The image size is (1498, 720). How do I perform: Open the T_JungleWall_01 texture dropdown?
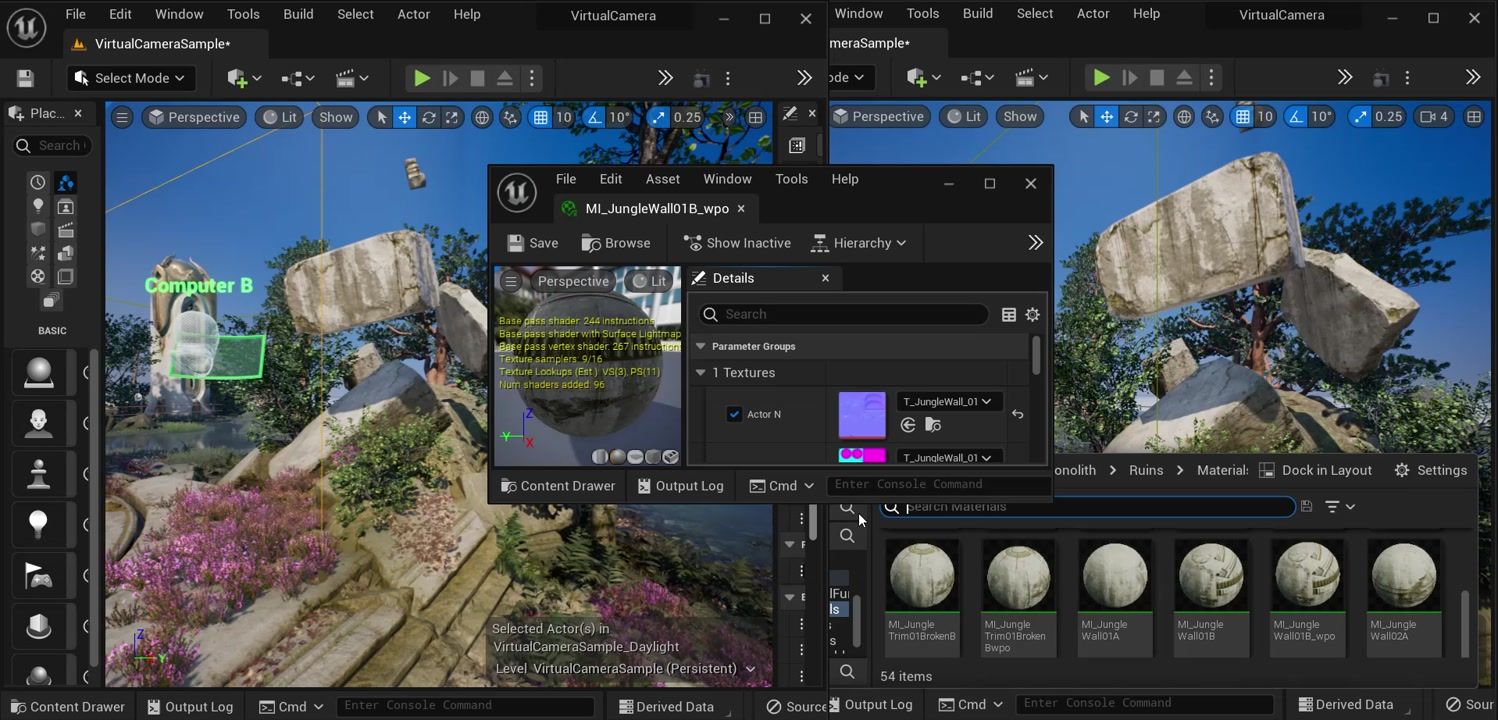946,401
